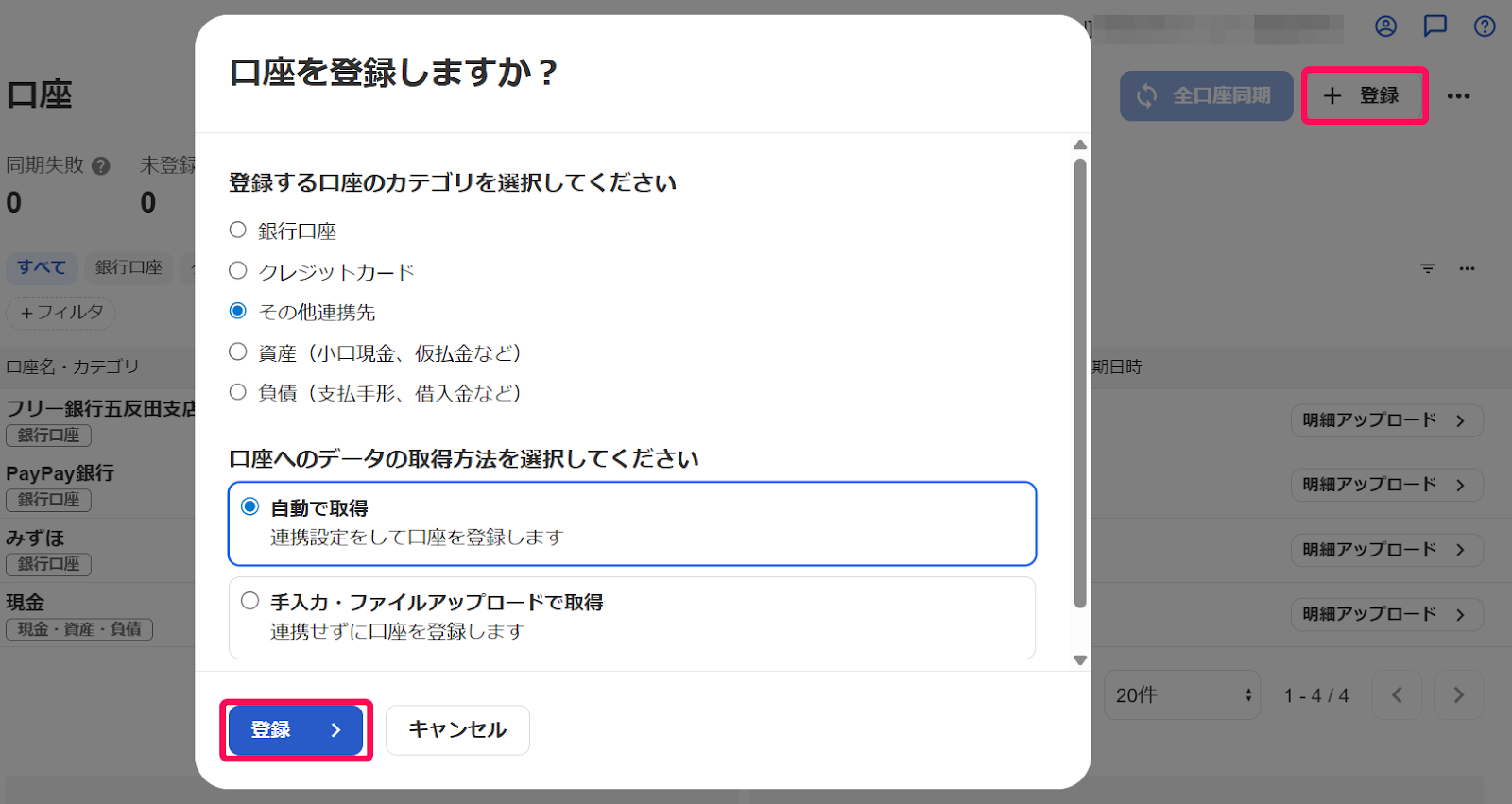
Task: Click the + 登録 button top right
Action: coord(1364,95)
